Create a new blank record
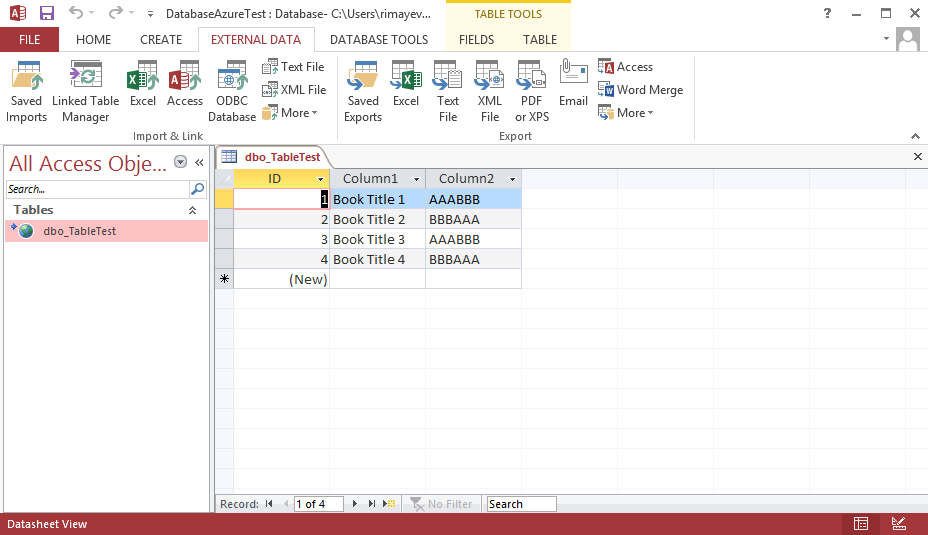Screen dimensions: 928x535 tap(389, 504)
